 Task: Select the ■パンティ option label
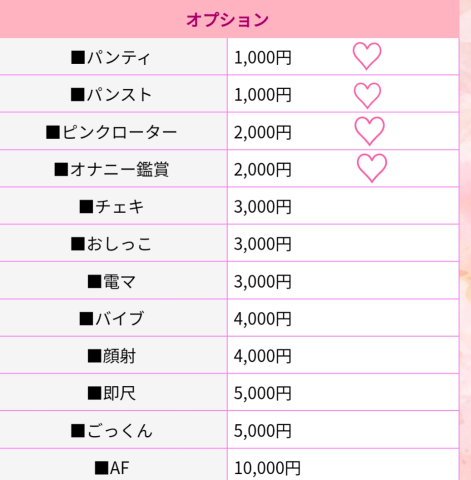click(111, 57)
